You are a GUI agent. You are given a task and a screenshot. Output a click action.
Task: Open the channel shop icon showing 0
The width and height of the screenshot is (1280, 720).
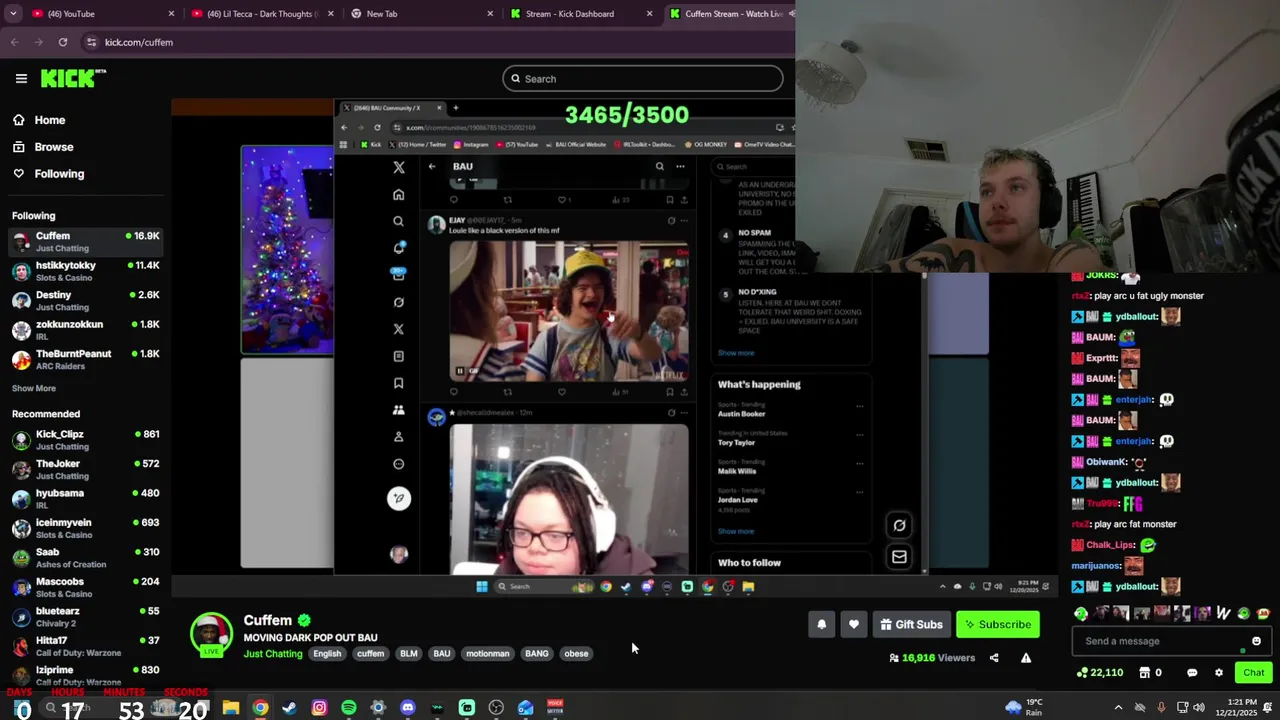pos(1151,673)
